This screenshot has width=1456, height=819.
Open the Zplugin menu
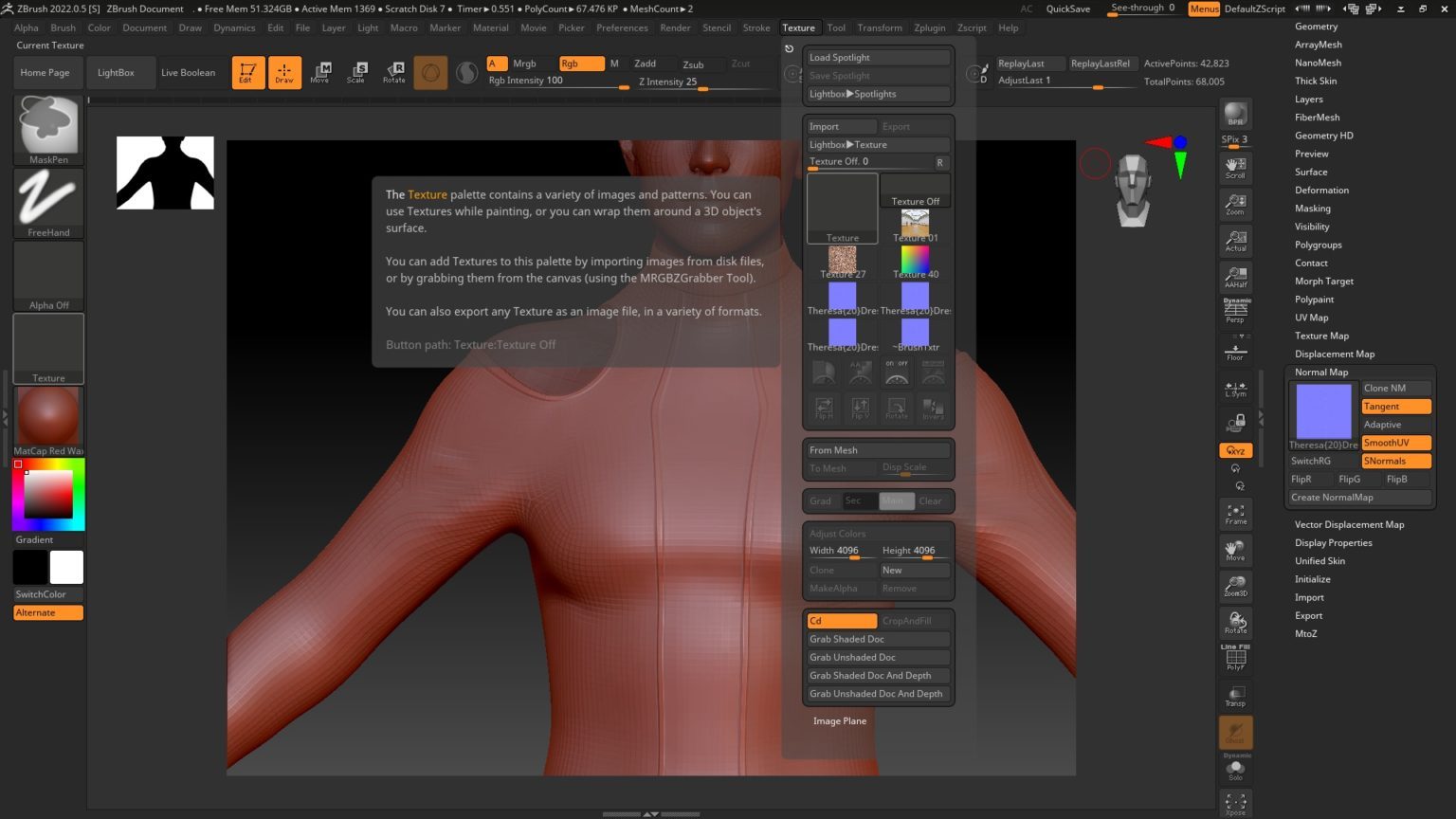click(929, 27)
